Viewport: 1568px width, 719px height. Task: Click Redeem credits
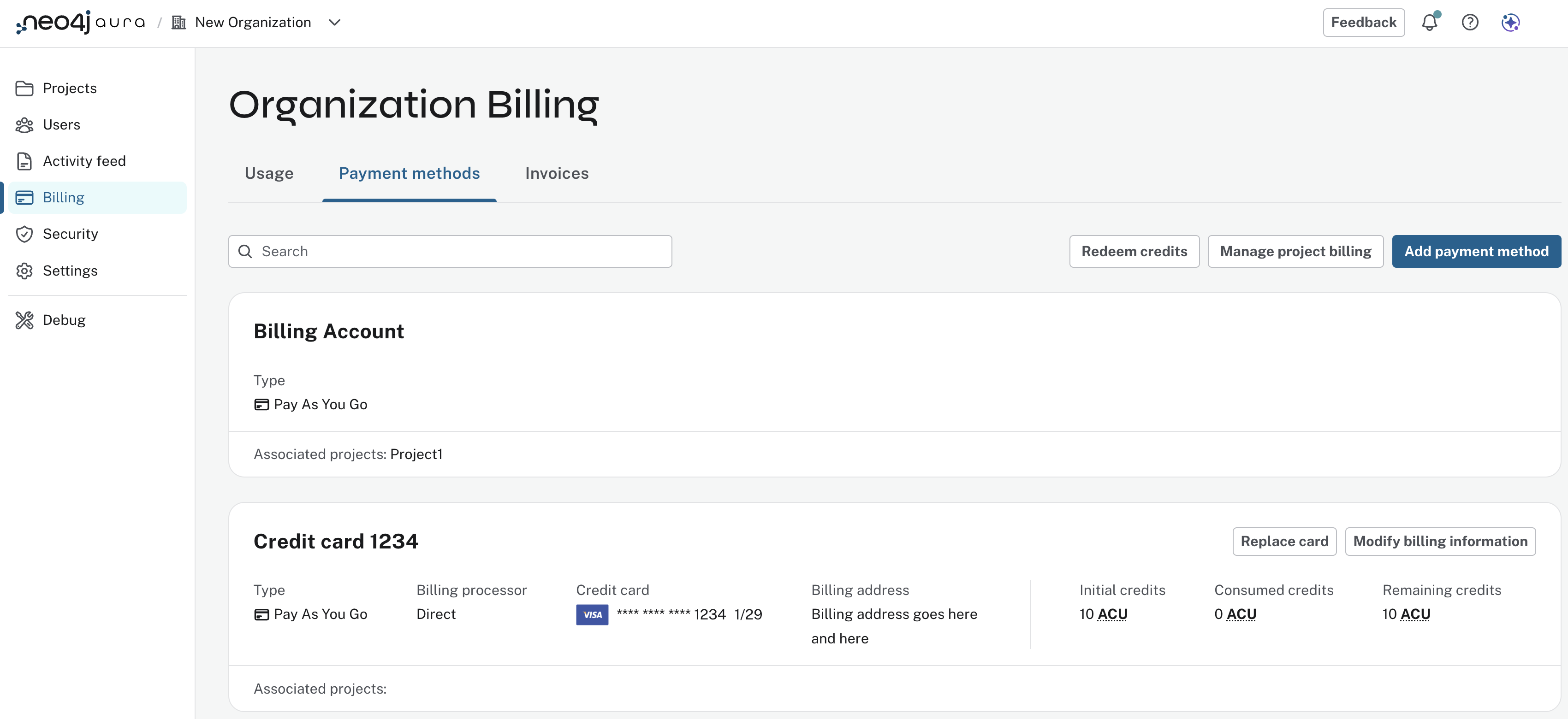click(x=1134, y=251)
